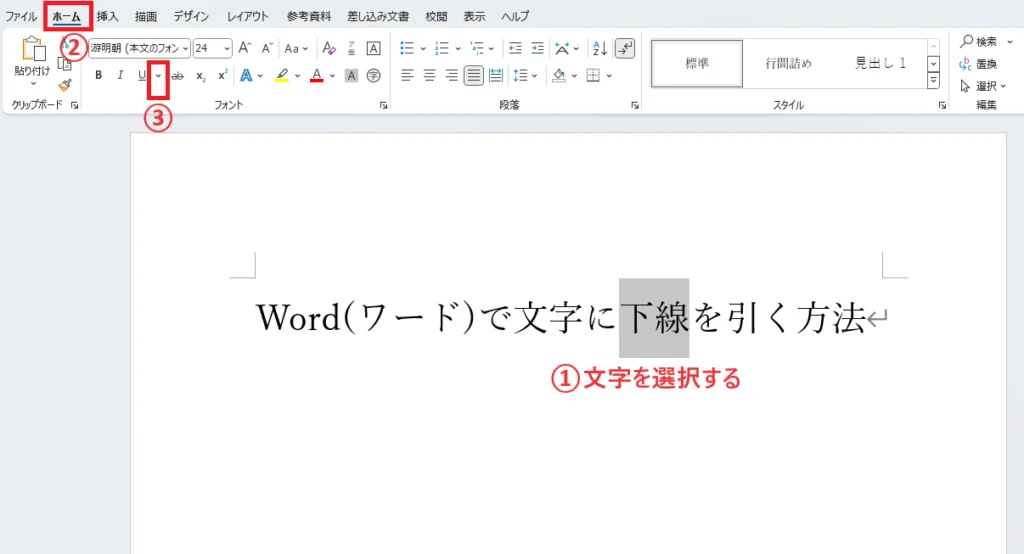The image size is (1024, 554).
Task: Toggle Subscript formatting
Action: tap(200, 76)
